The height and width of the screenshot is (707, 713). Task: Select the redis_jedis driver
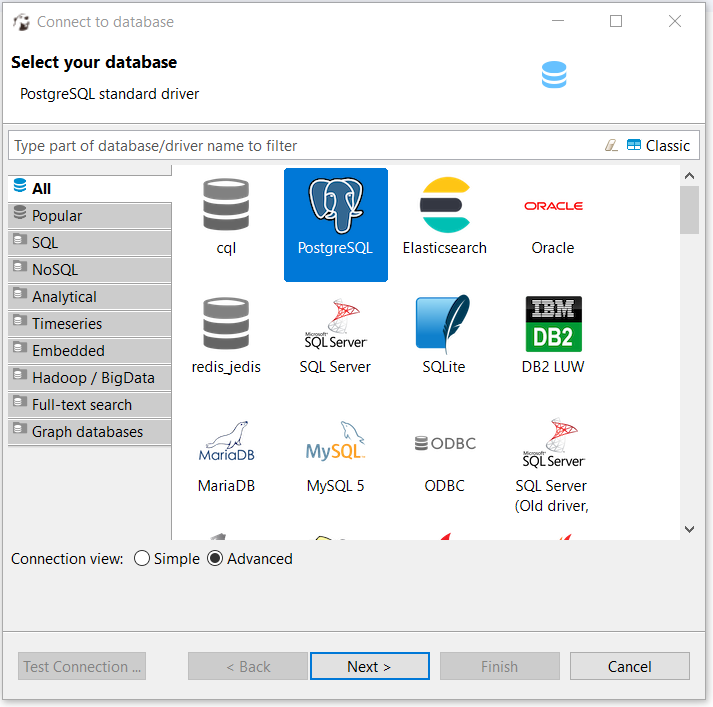click(226, 336)
